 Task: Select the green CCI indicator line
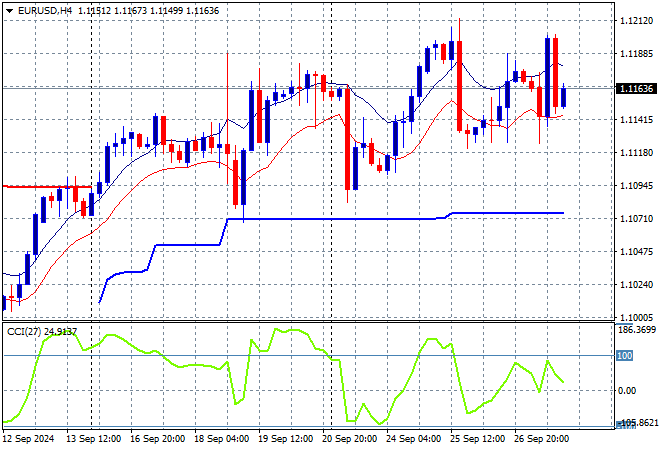pyautogui.click(x=284, y=376)
